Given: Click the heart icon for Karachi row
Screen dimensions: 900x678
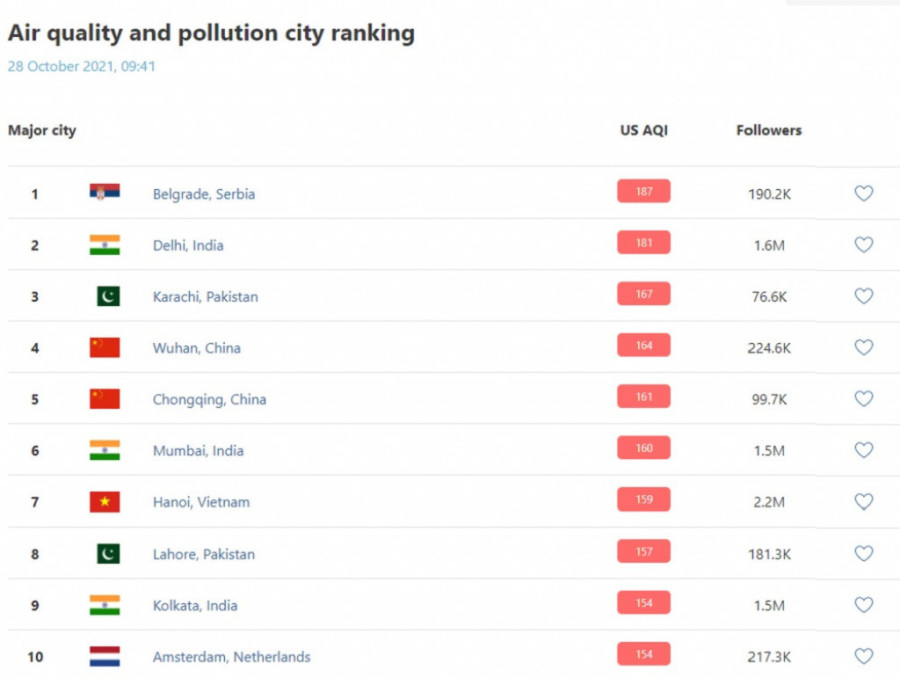Looking at the screenshot, I should click(863, 296).
